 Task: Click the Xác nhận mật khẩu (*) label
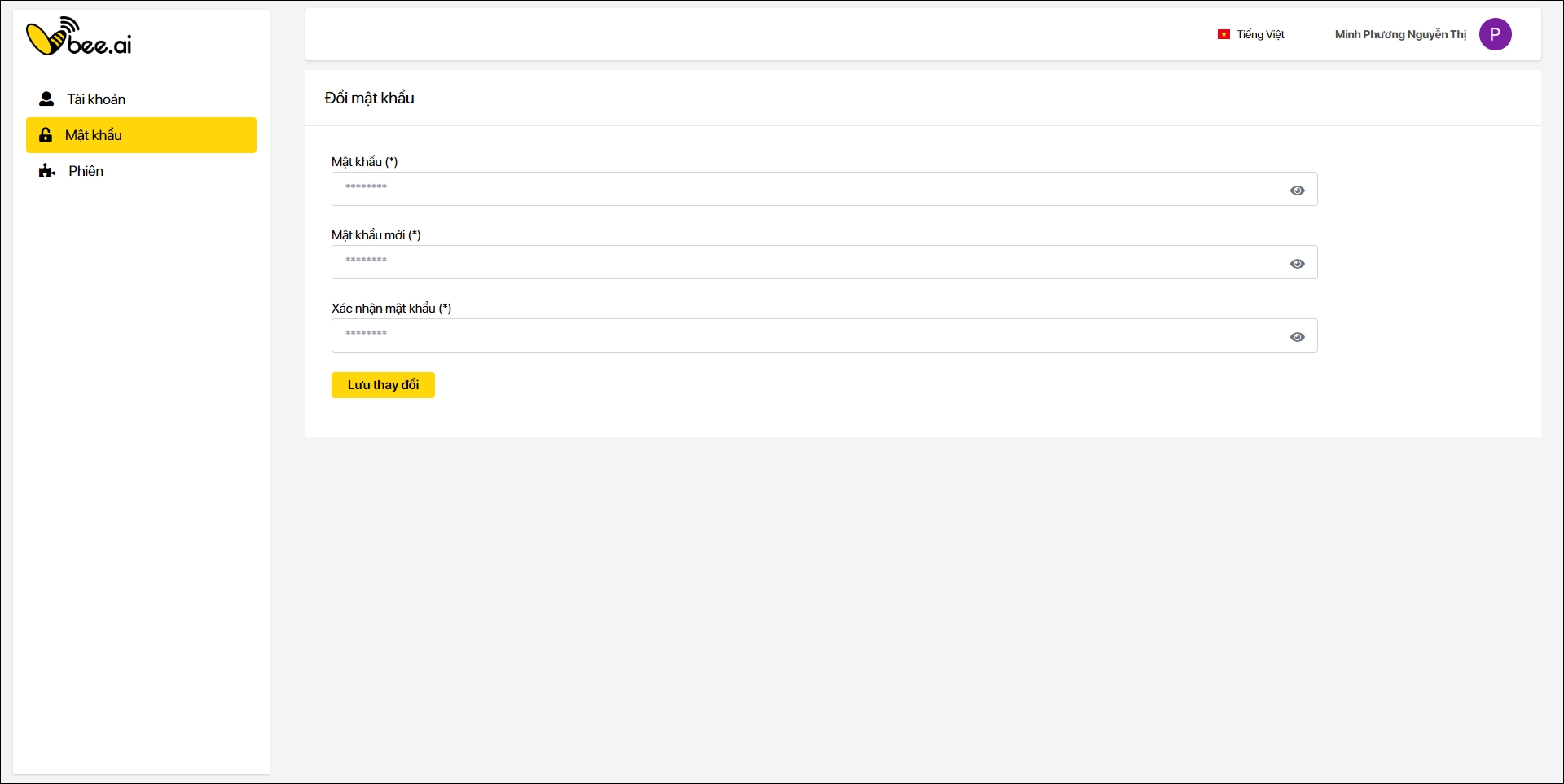click(391, 308)
